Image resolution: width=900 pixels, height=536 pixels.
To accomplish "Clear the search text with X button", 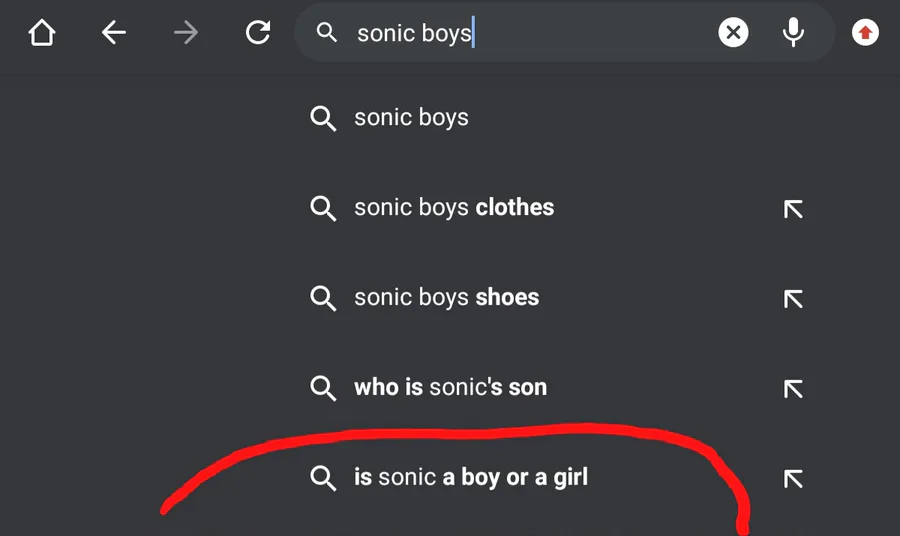I will pyautogui.click(x=733, y=33).
